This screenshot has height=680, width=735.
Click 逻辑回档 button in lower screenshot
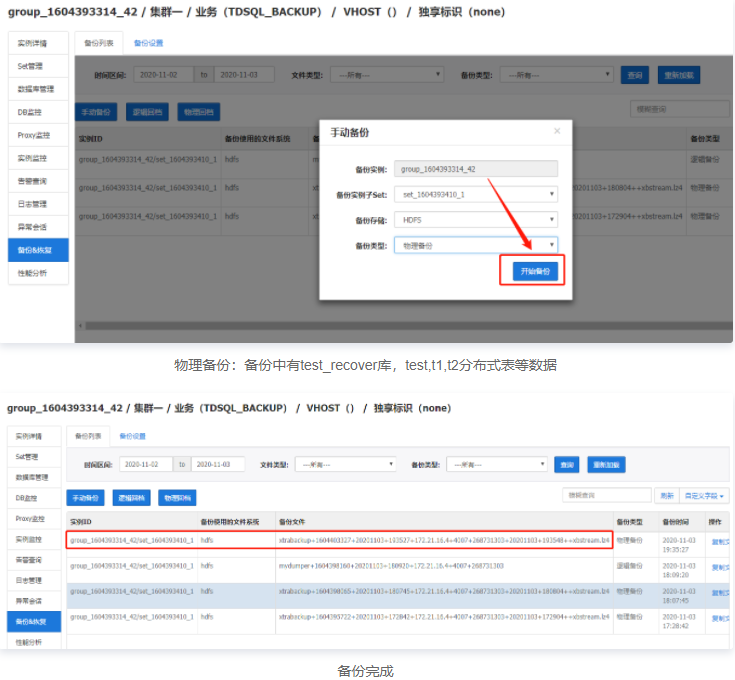pos(131,497)
